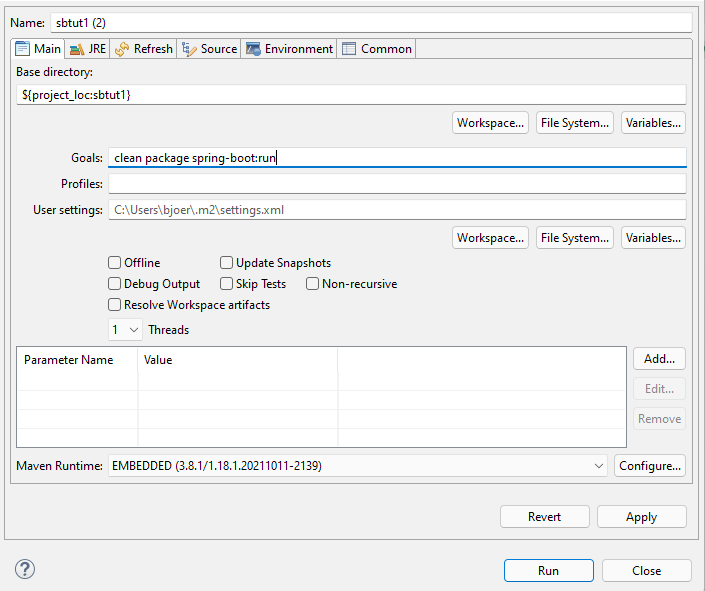Check the Debug Output option

pyautogui.click(x=115, y=284)
